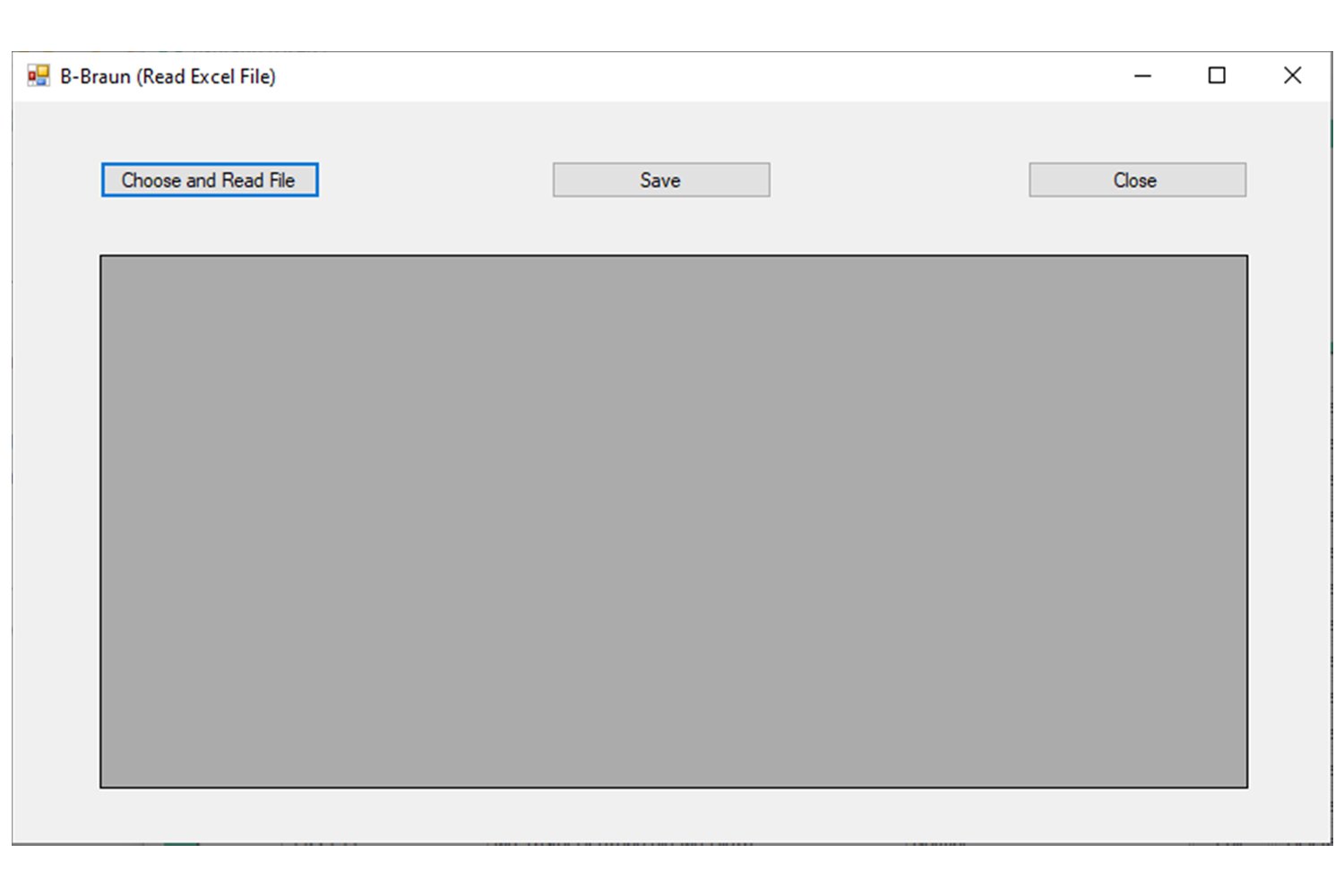Click blank form area below the gray grid
Viewport: 1344px width, 896px height.
pyautogui.click(x=672, y=816)
